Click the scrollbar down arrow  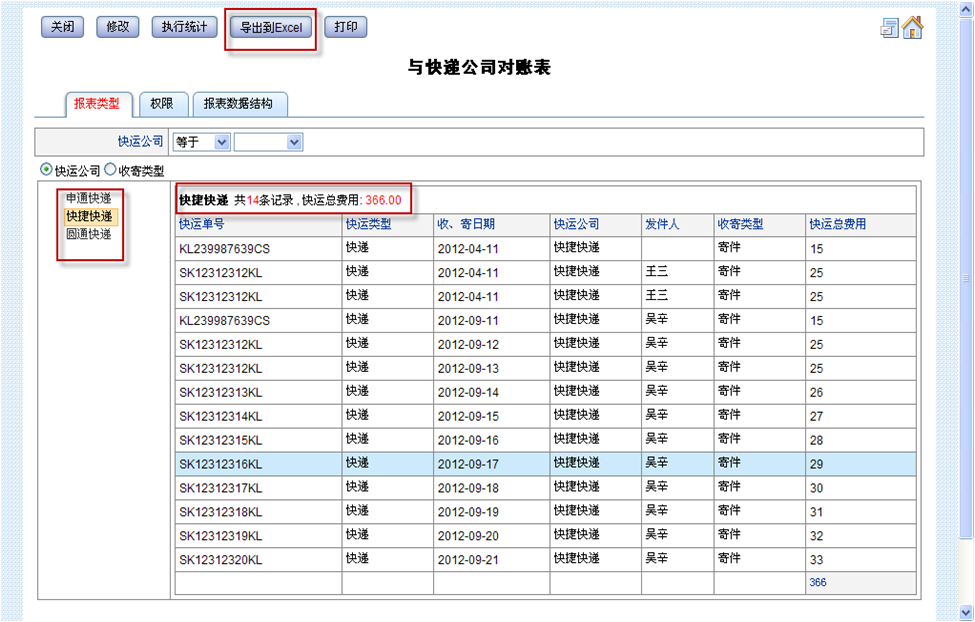point(966,611)
